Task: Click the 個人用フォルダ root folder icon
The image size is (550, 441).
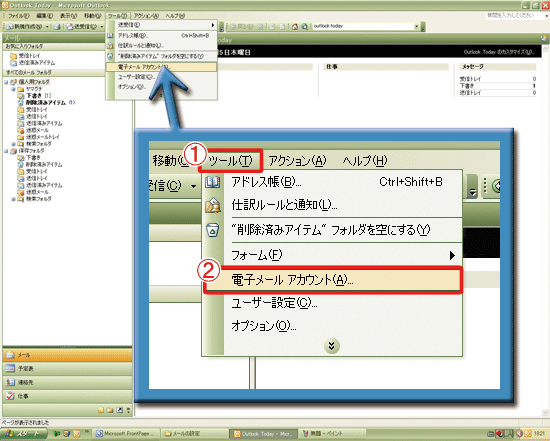Action: click(14, 82)
